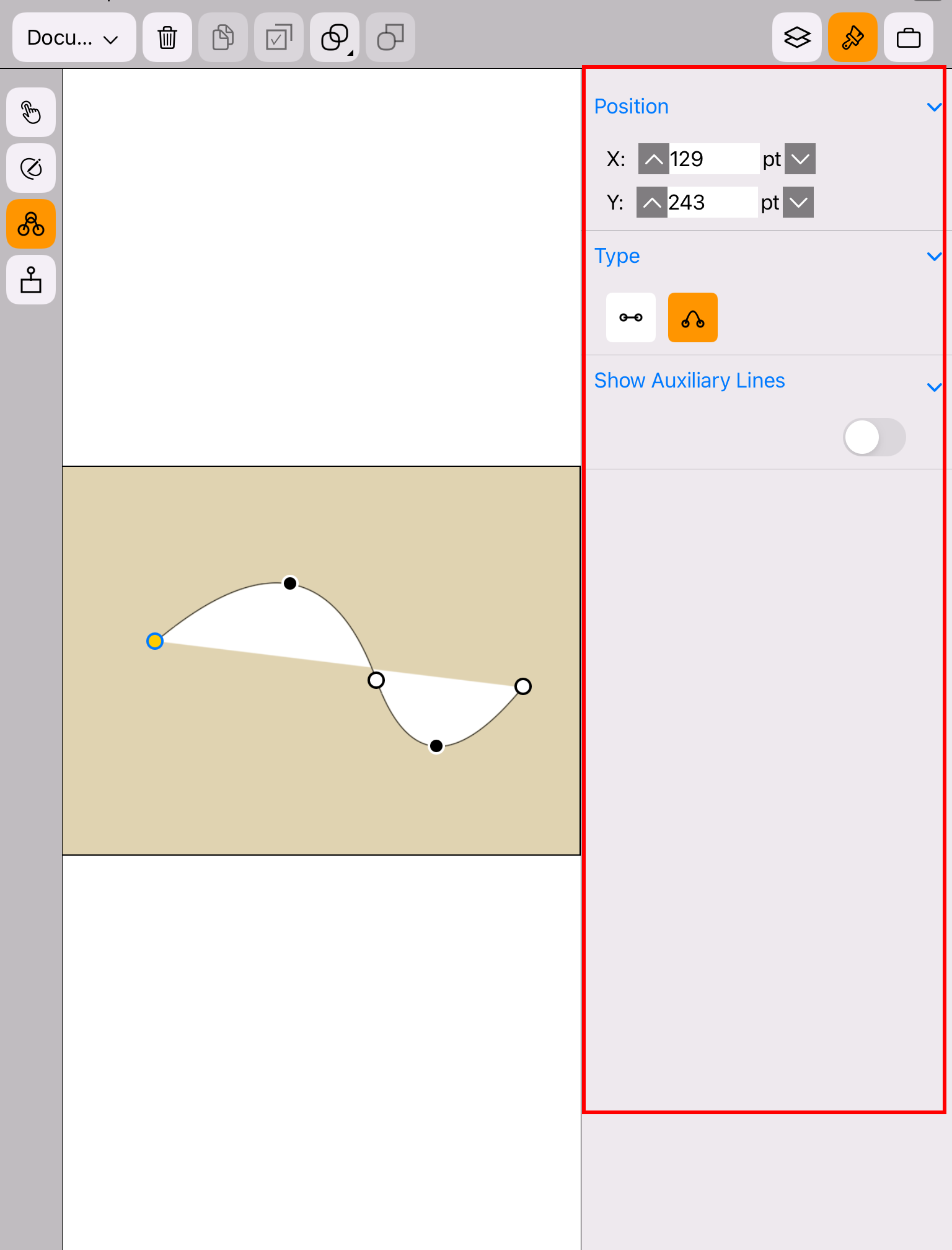The height and width of the screenshot is (1250, 952).
Task: Delete selection with the trash icon
Action: [167, 38]
